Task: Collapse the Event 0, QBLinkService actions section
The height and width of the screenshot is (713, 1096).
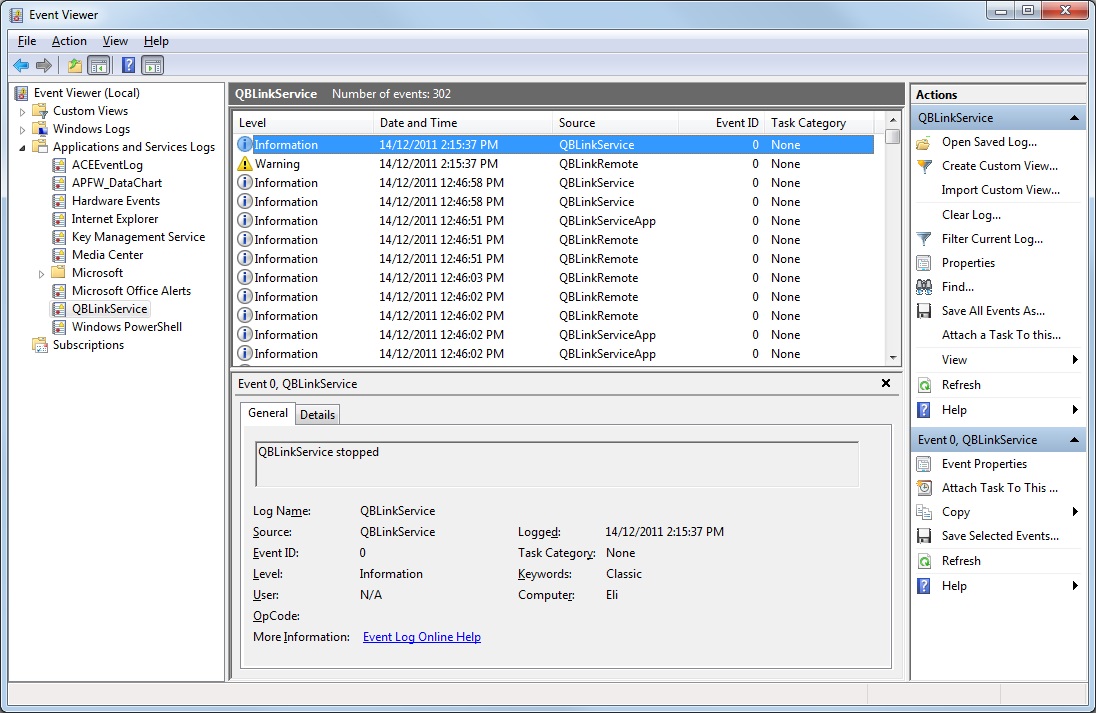Action: [1074, 440]
